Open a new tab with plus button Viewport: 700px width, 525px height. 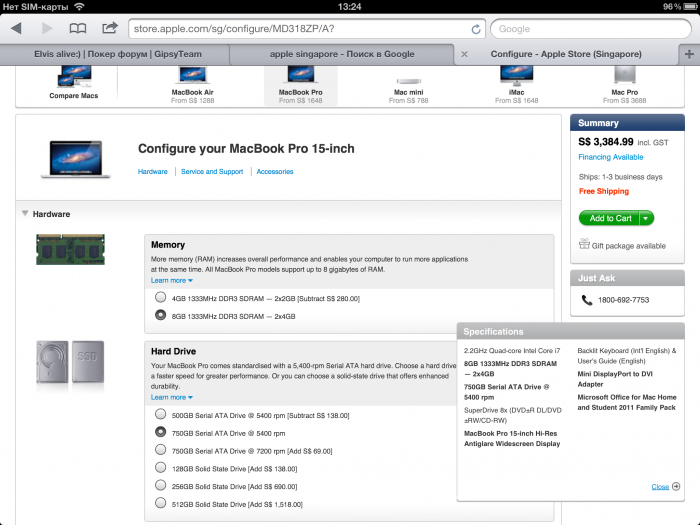689,54
